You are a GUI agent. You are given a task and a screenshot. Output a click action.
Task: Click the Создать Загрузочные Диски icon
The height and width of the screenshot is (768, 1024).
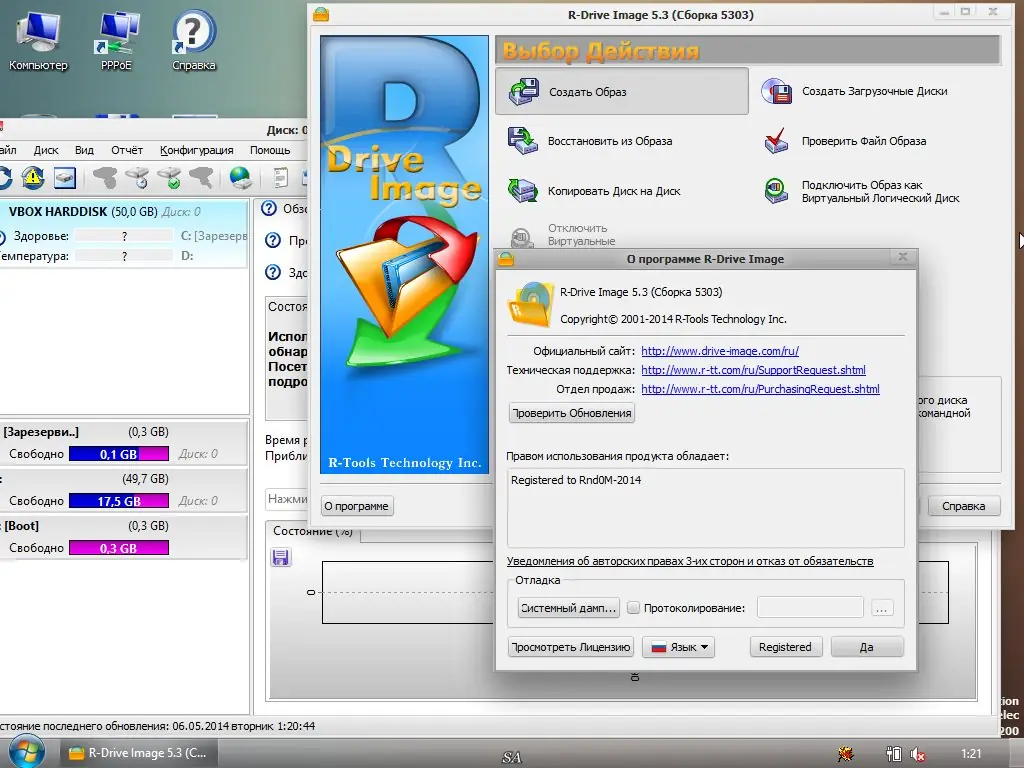click(776, 91)
